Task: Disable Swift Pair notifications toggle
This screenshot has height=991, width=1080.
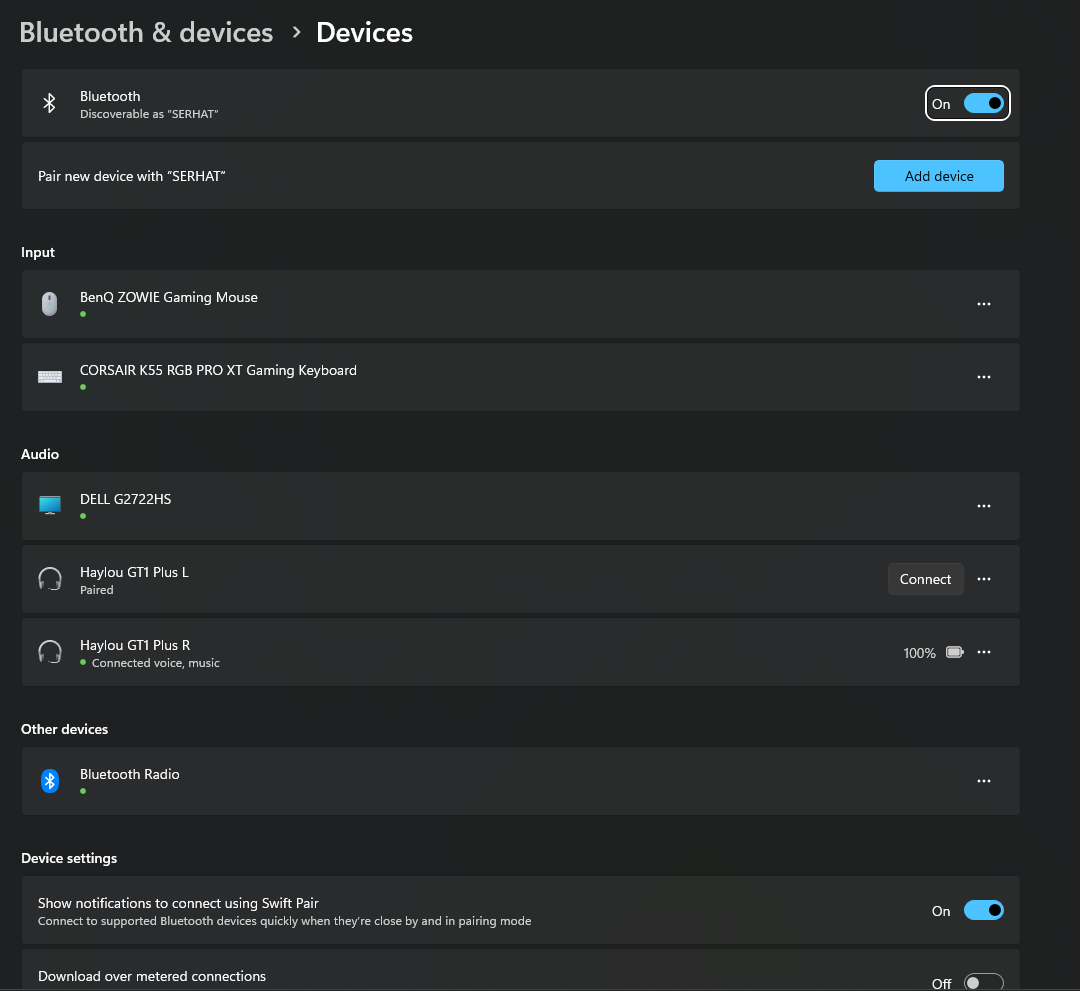Action: (x=983, y=910)
